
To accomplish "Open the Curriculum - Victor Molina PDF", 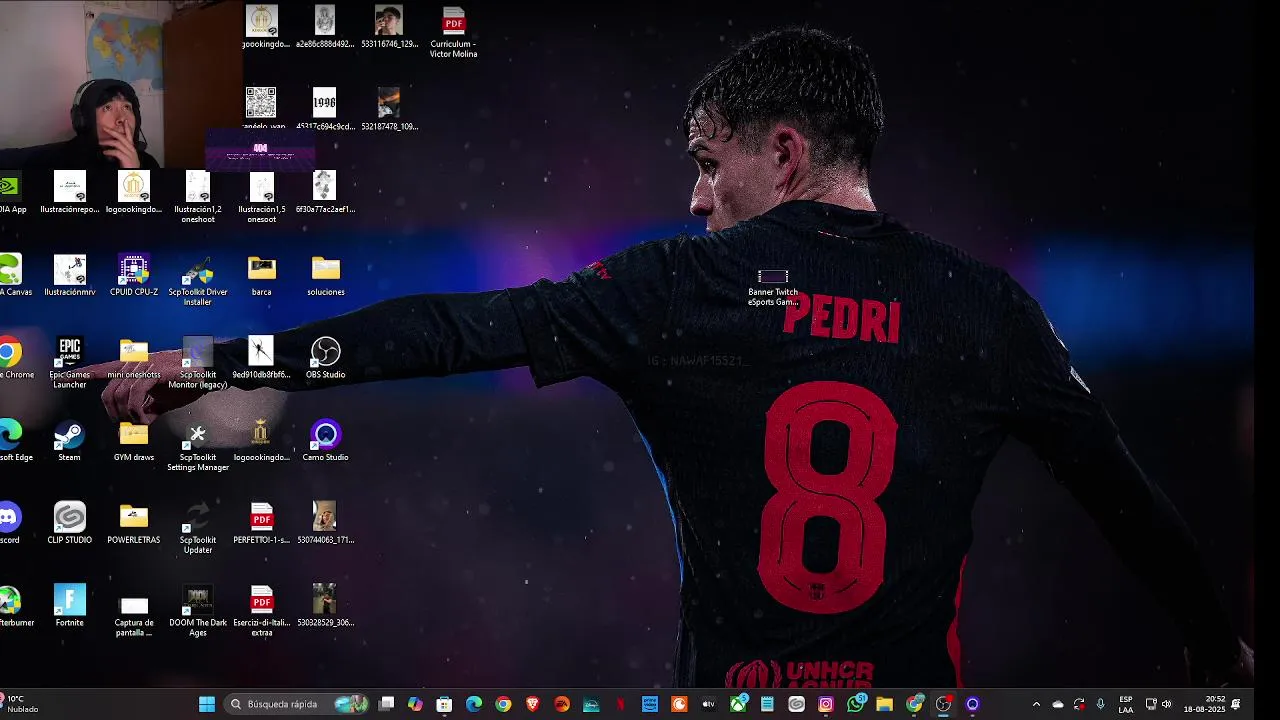I will [453, 33].
